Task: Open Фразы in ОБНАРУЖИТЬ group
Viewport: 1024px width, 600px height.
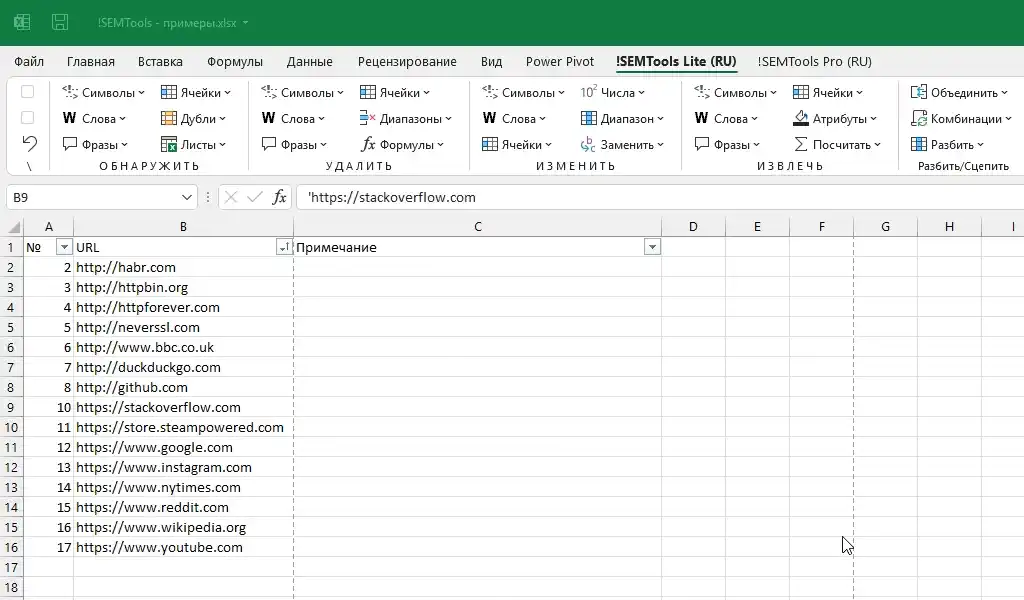Action: [95, 145]
